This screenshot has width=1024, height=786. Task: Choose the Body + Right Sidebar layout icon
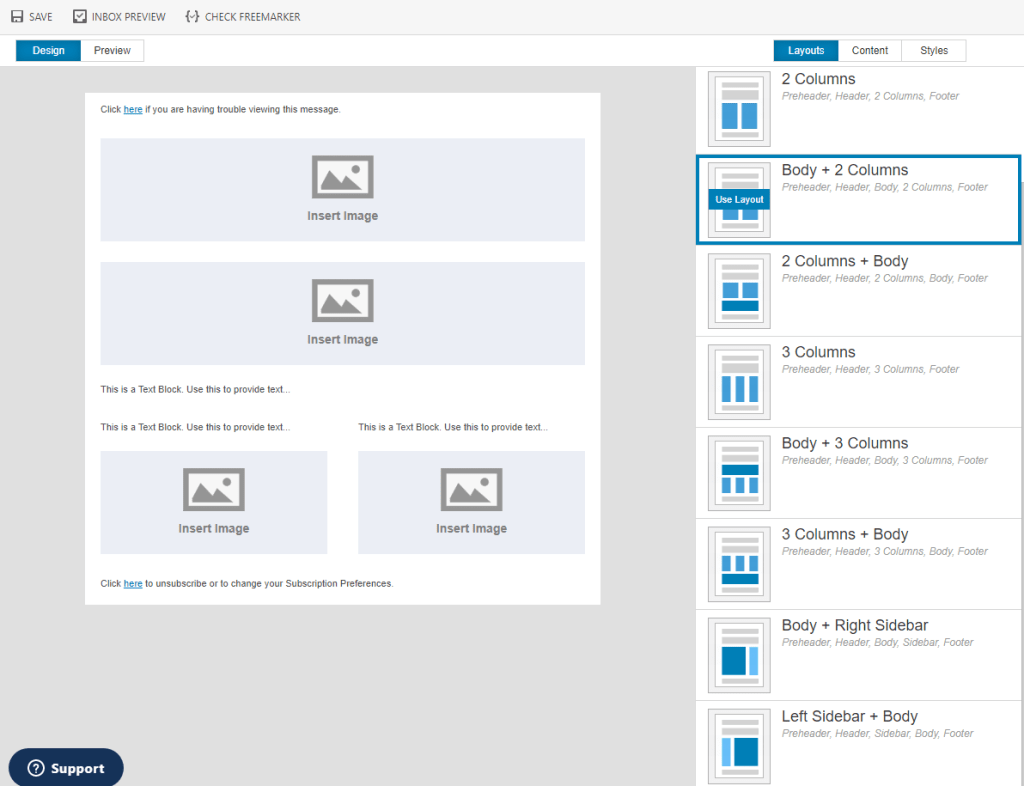pos(739,654)
